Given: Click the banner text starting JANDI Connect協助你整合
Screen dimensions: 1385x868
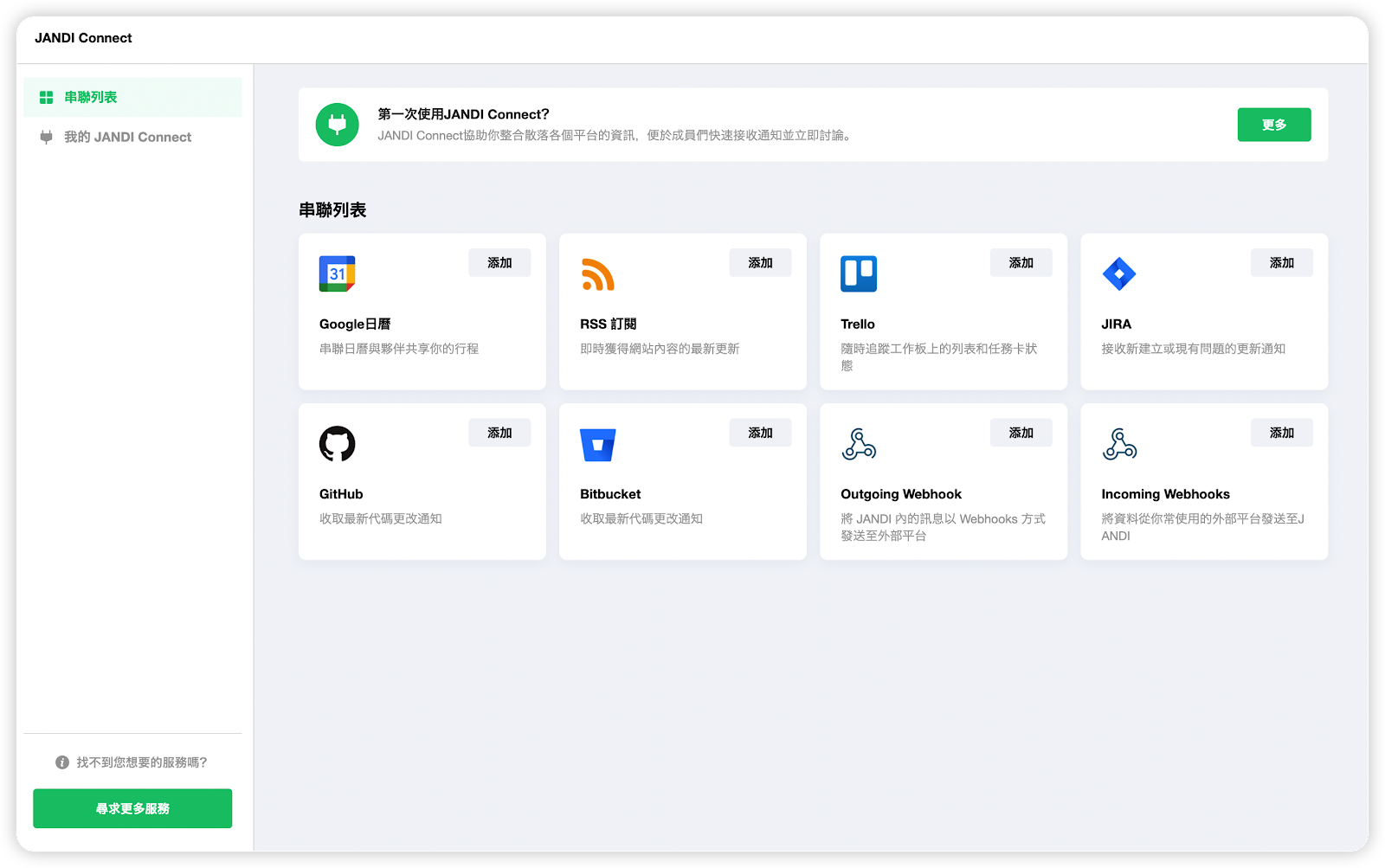Looking at the screenshot, I should click(615, 136).
